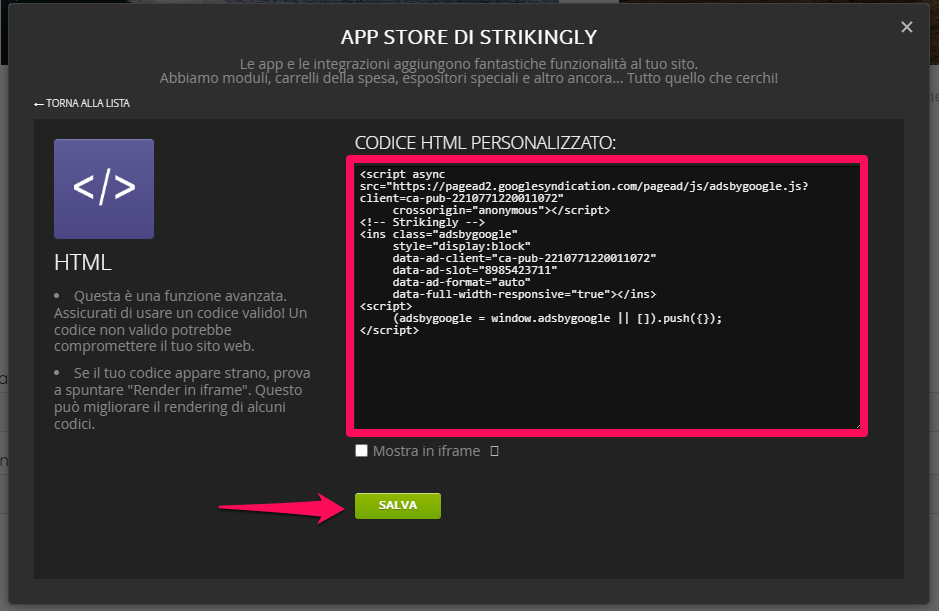Viewport: 939px width, 611px height.
Task: Click the data-ad-slot="8985423711" code line
Action: pos(475,270)
